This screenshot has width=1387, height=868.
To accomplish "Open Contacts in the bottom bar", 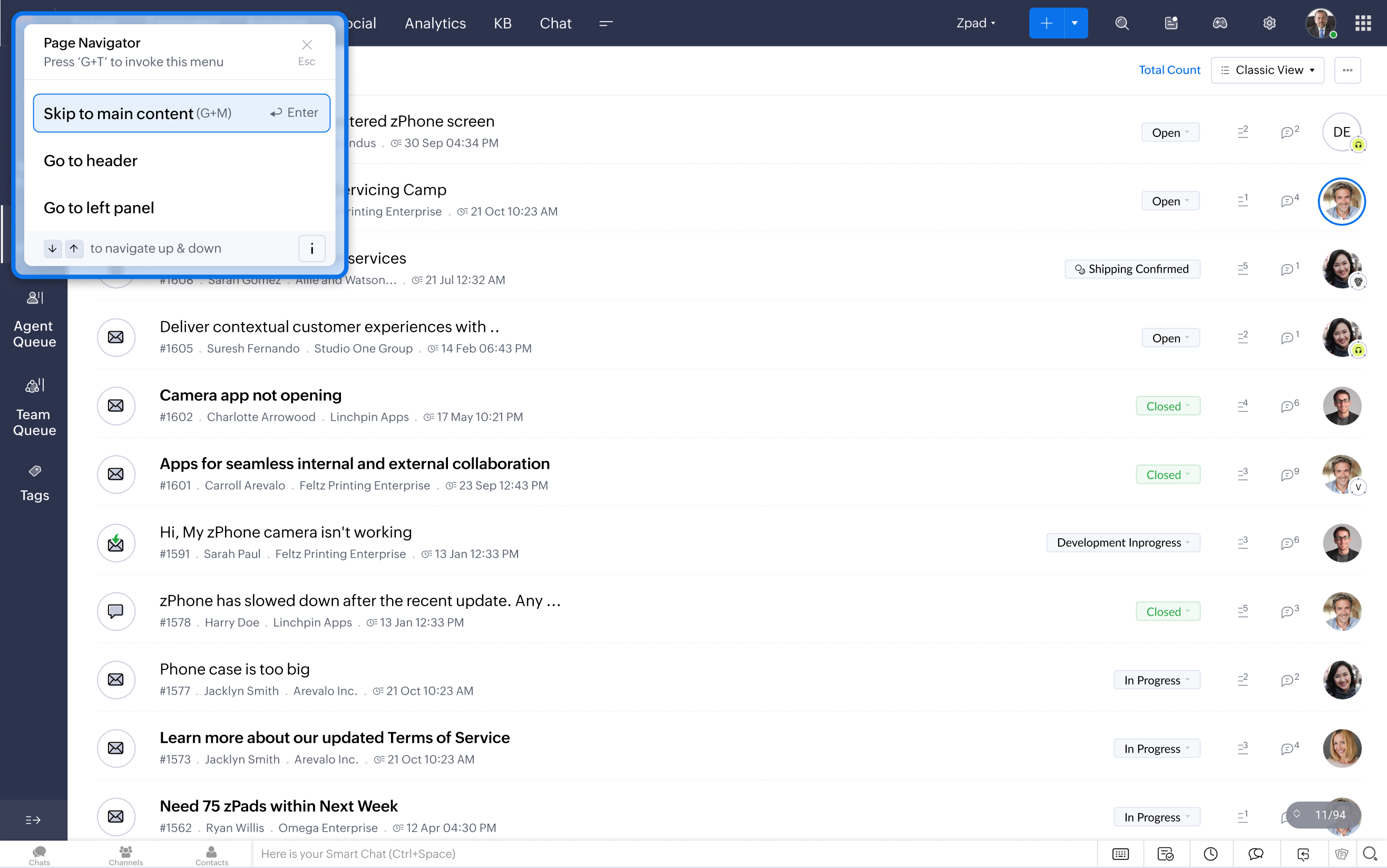I will [211, 855].
